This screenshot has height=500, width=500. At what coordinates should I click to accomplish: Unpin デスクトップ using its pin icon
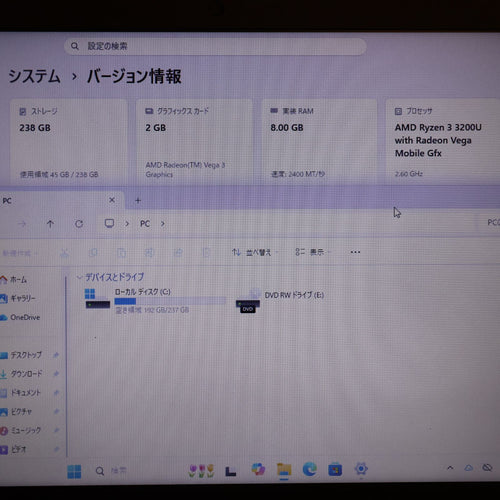[56, 355]
